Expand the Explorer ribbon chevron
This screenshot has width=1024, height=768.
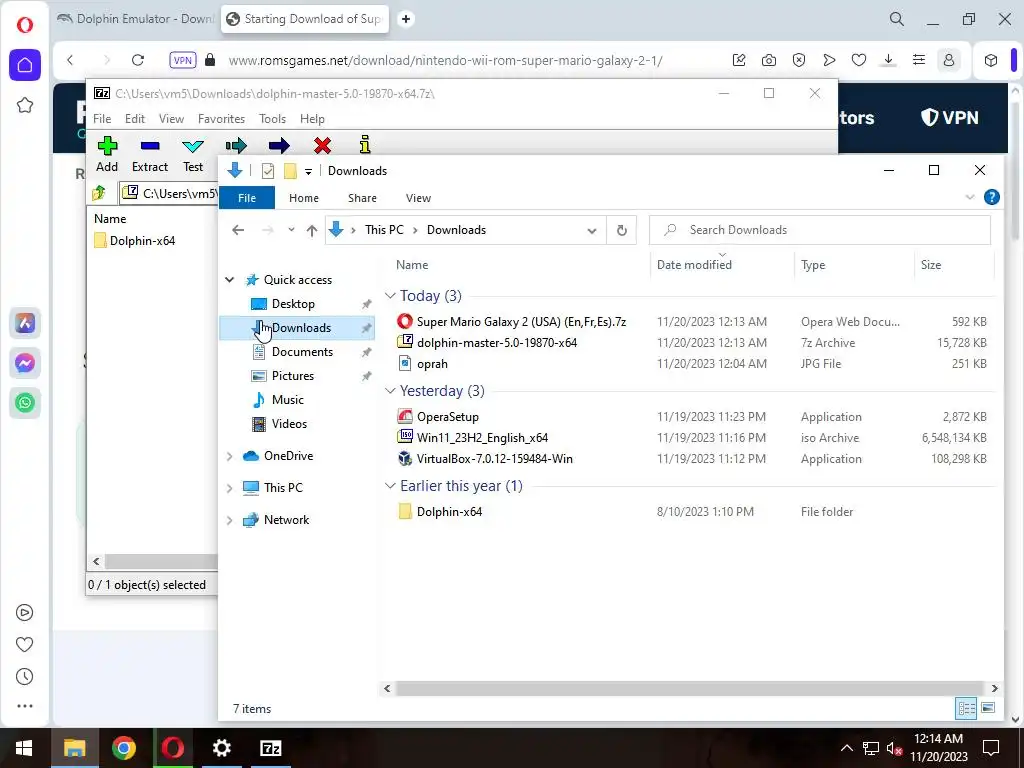(970, 197)
